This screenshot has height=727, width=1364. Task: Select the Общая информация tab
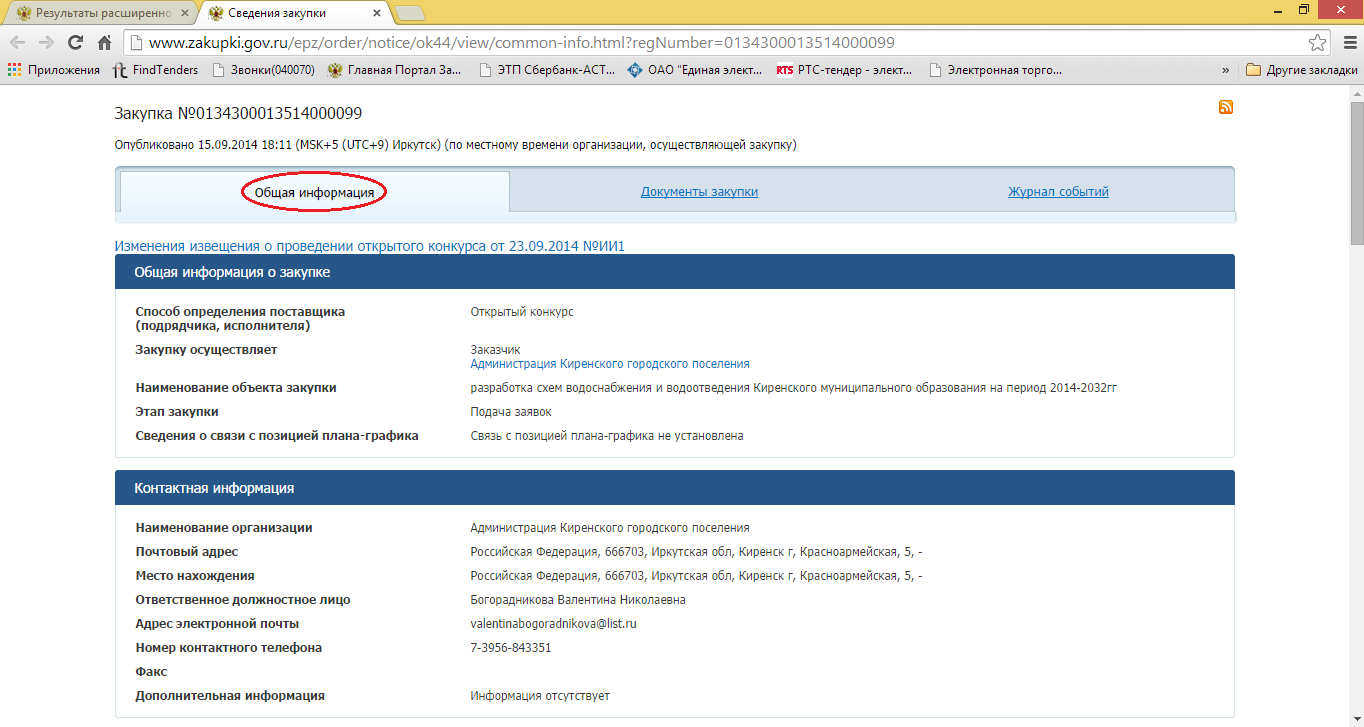pyautogui.click(x=314, y=192)
